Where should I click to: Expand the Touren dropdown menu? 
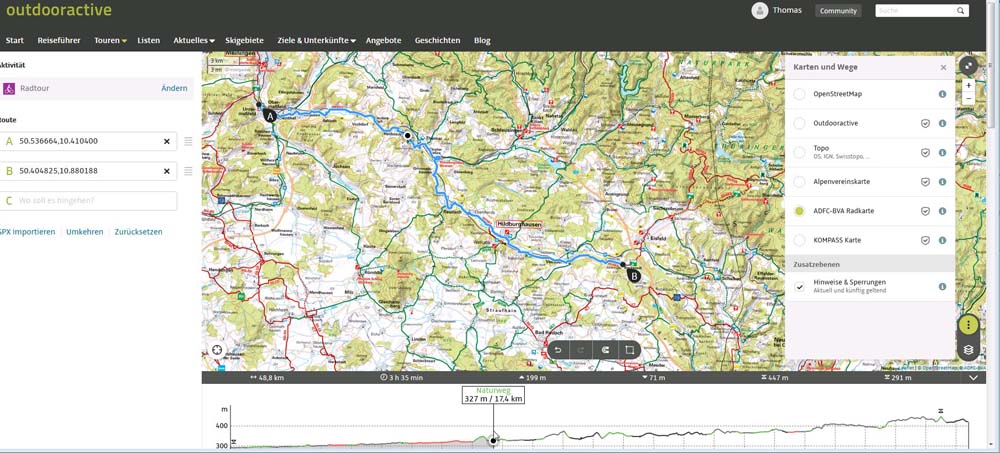[x=110, y=41]
